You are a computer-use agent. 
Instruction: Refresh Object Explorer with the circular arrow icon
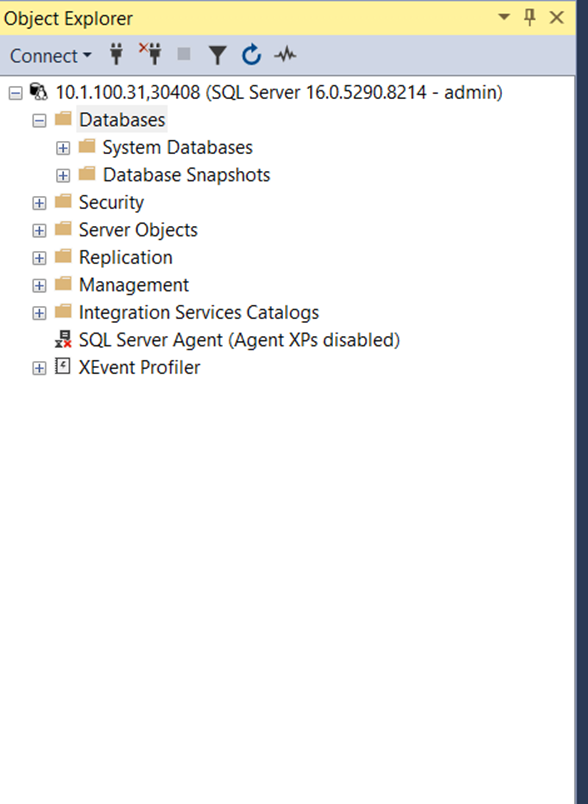pos(251,54)
